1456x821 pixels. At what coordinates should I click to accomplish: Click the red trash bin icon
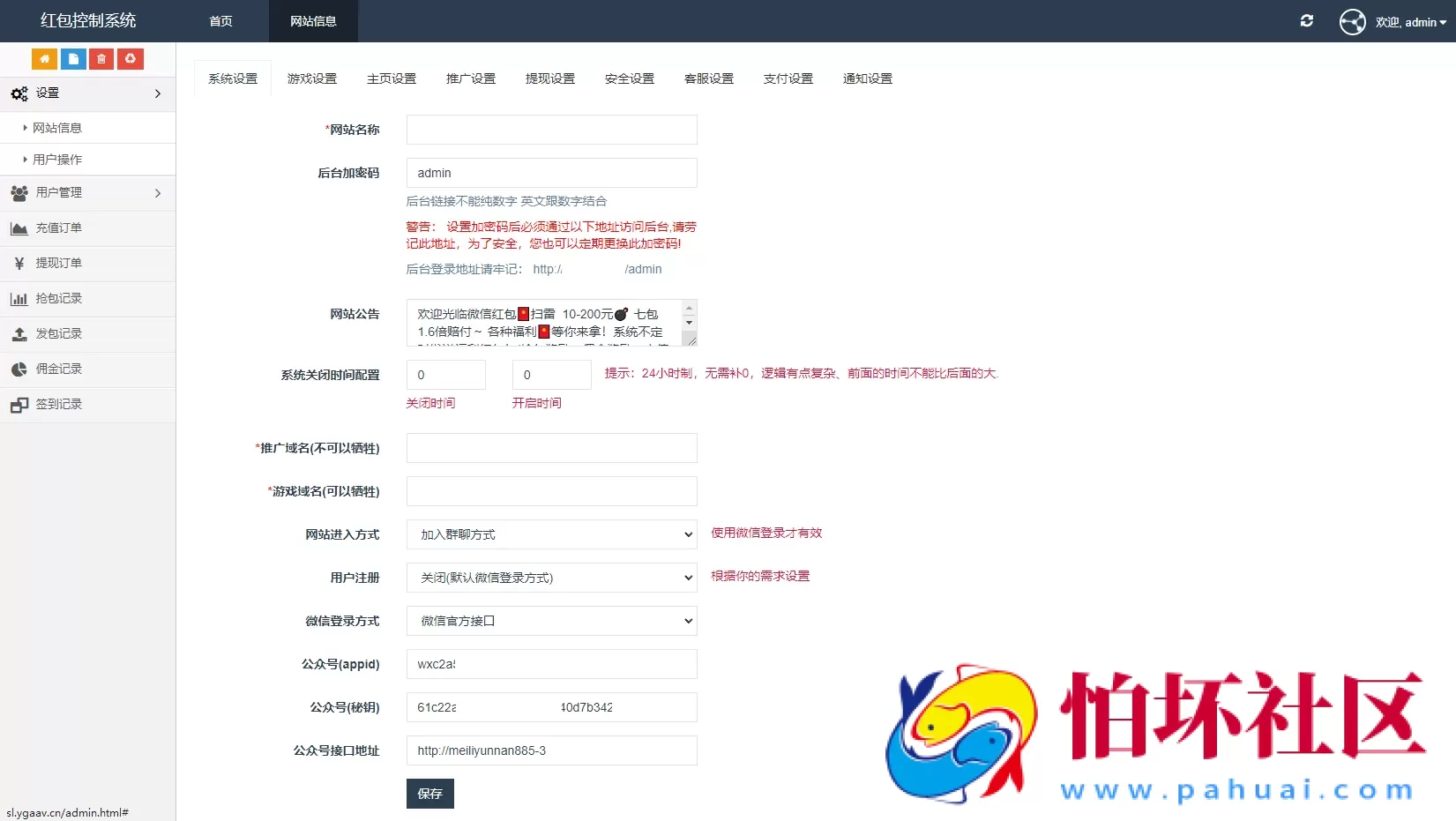tap(101, 59)
